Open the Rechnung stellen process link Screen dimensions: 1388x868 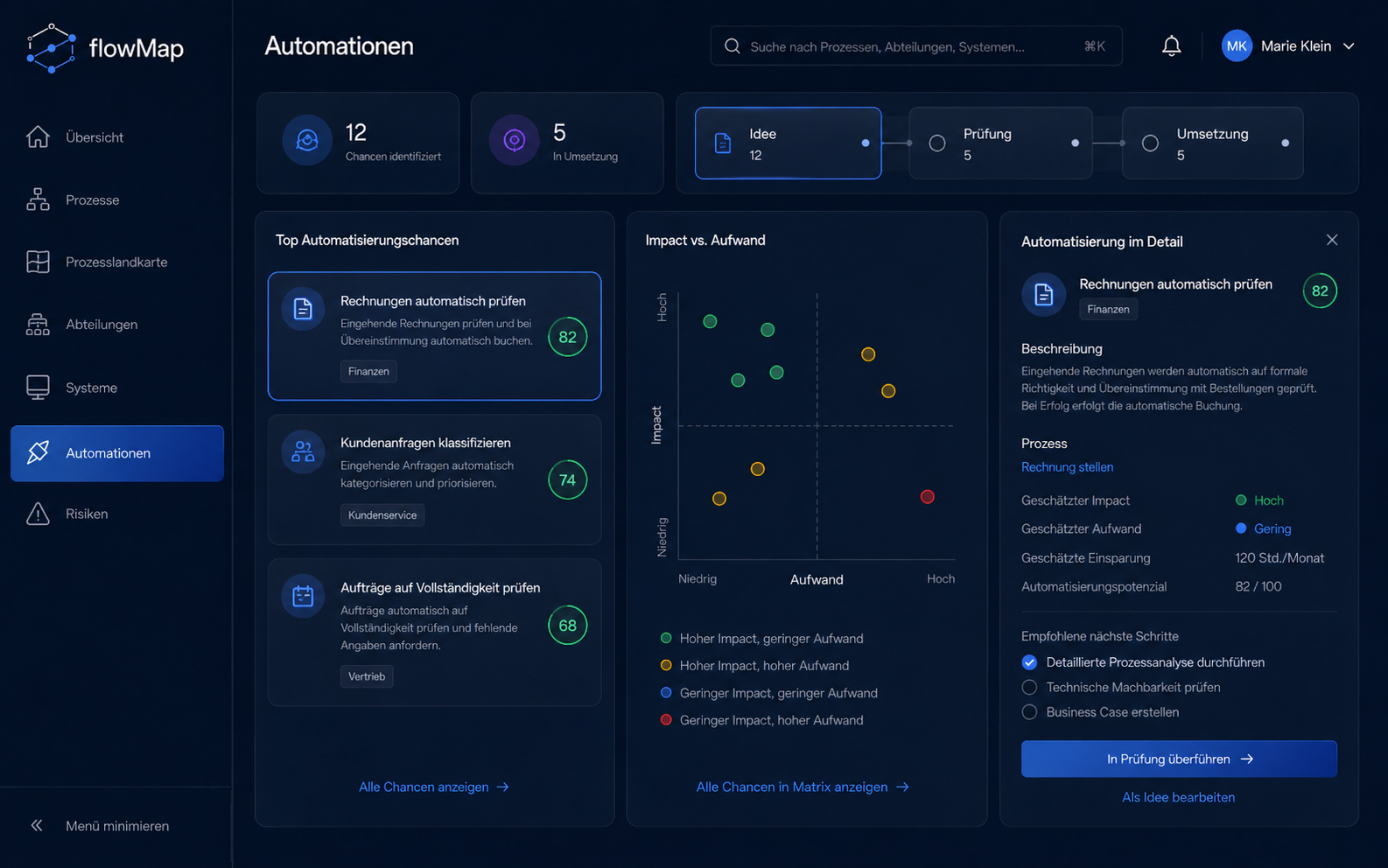point(1067,467)
